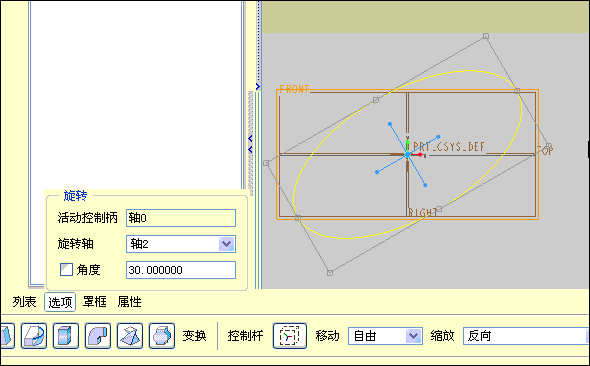Viewport: 590px width, 366px height.
Task: Select the RIGHT datum plane label
Action: click(x=423, y=213)
